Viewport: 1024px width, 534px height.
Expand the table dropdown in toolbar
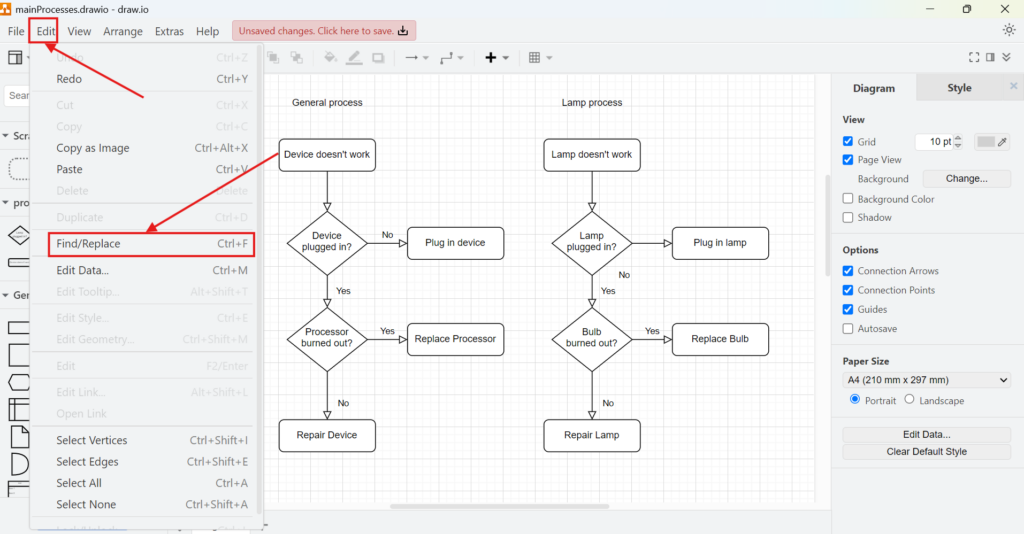[x=540, y=58]
